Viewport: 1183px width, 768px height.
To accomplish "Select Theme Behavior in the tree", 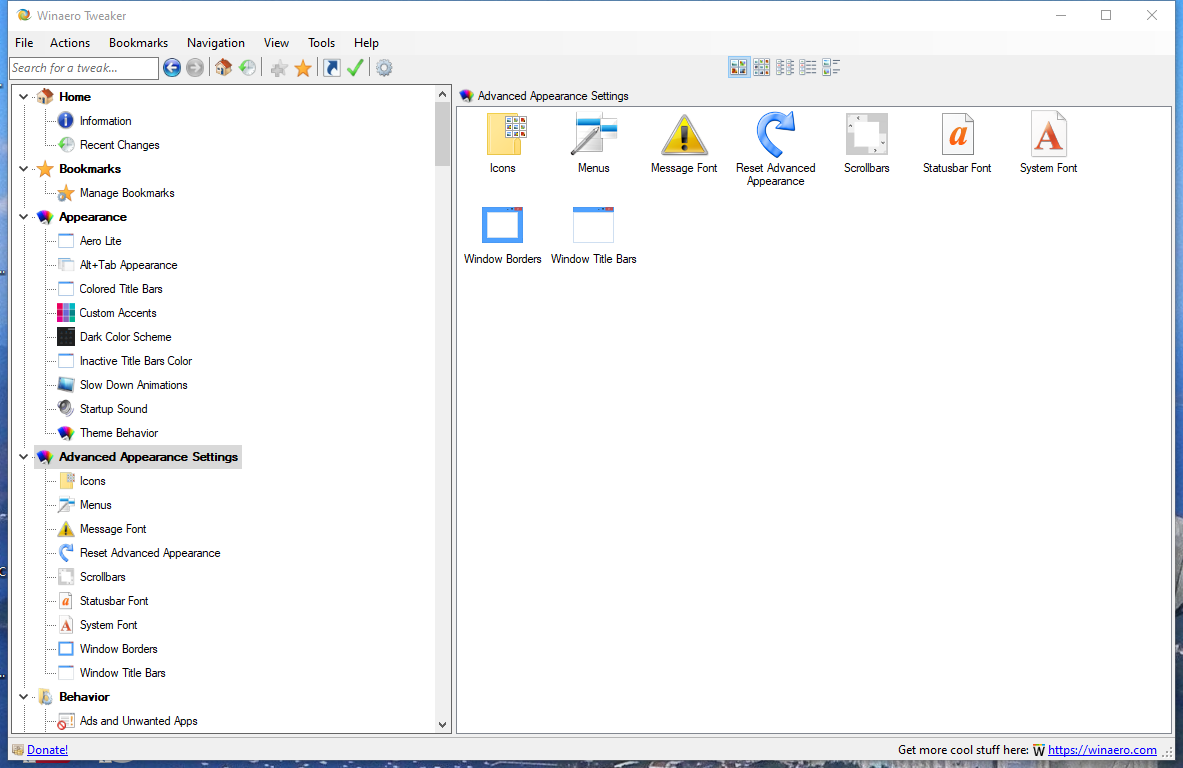I will tap(119, 433).
